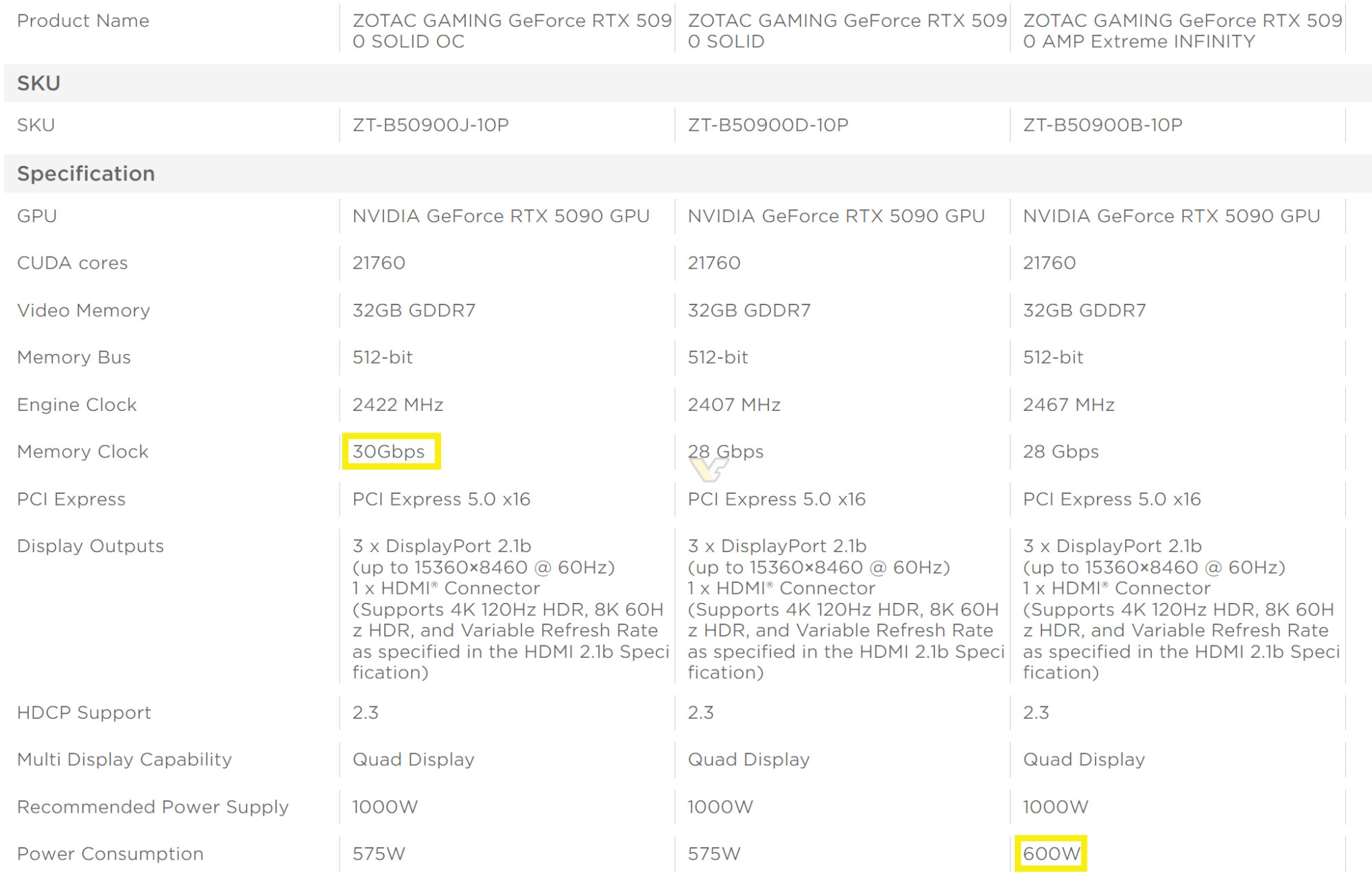Click the CUDA cores row label

72,263
